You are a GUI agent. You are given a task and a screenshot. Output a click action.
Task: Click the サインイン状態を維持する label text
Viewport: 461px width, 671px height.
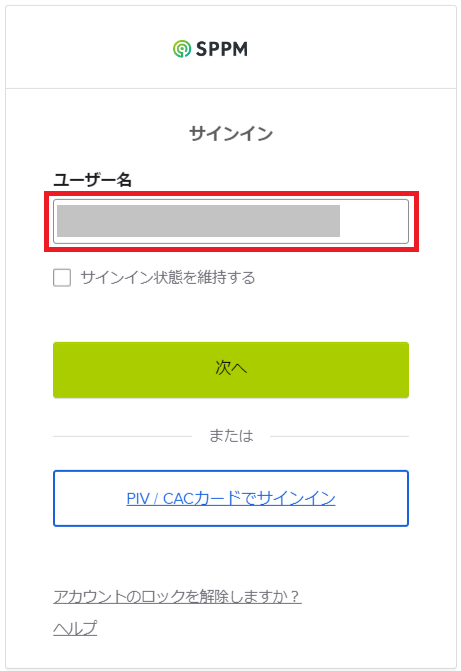[x=168, y=278]
